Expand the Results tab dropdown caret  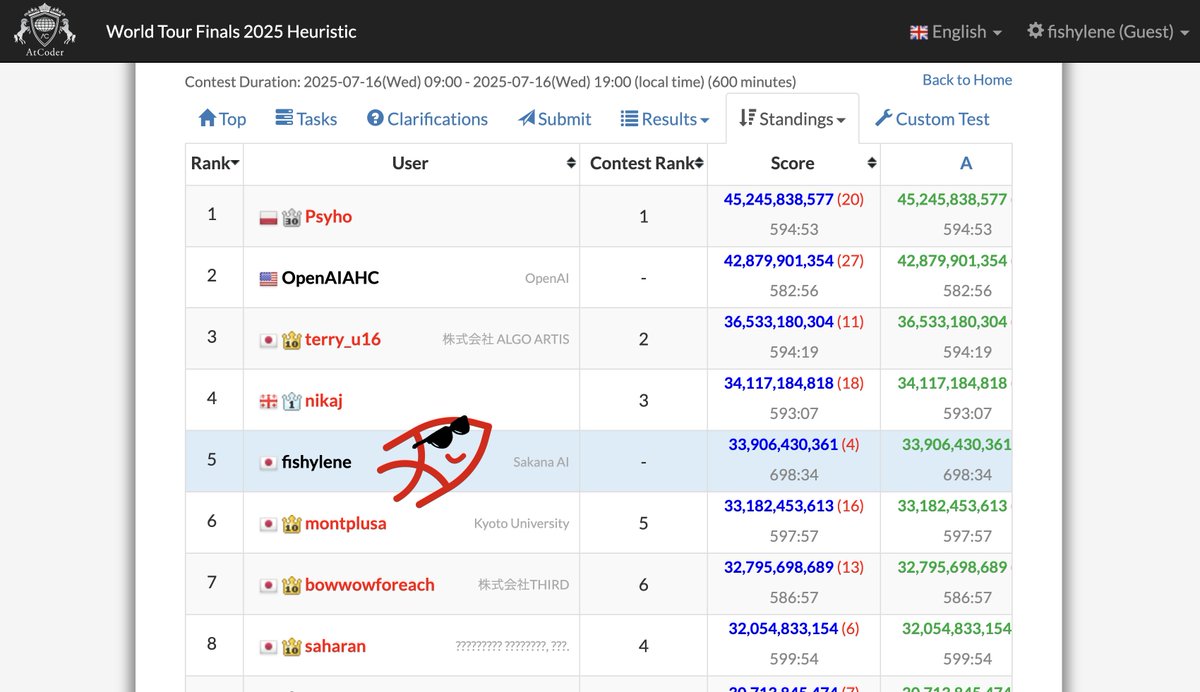coord(705,120)
